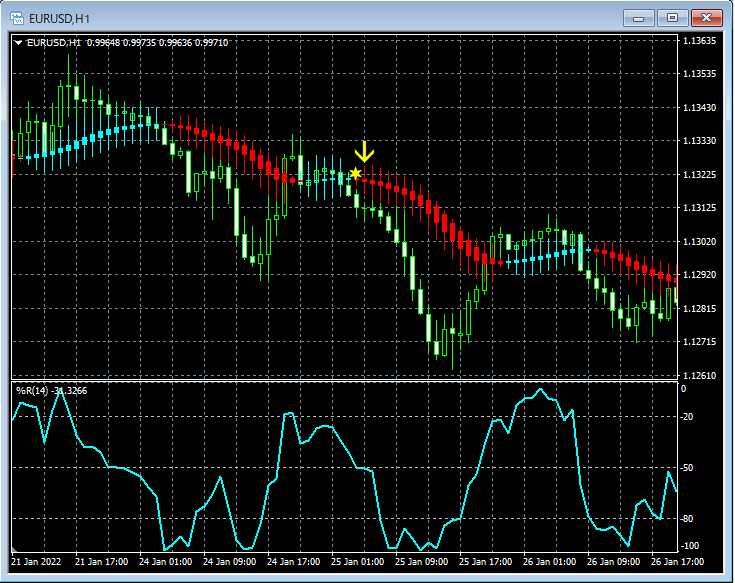The image size is (735, 583).
Task: Click the 1.13430 price scale value
Action: coord(699,108)
